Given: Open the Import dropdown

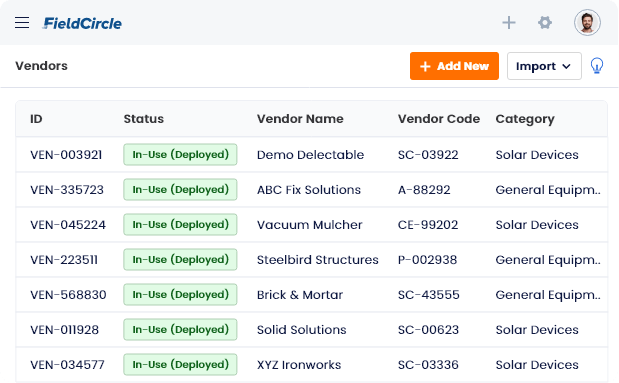Looking at the screenshot, I should (x=544, y=66).
